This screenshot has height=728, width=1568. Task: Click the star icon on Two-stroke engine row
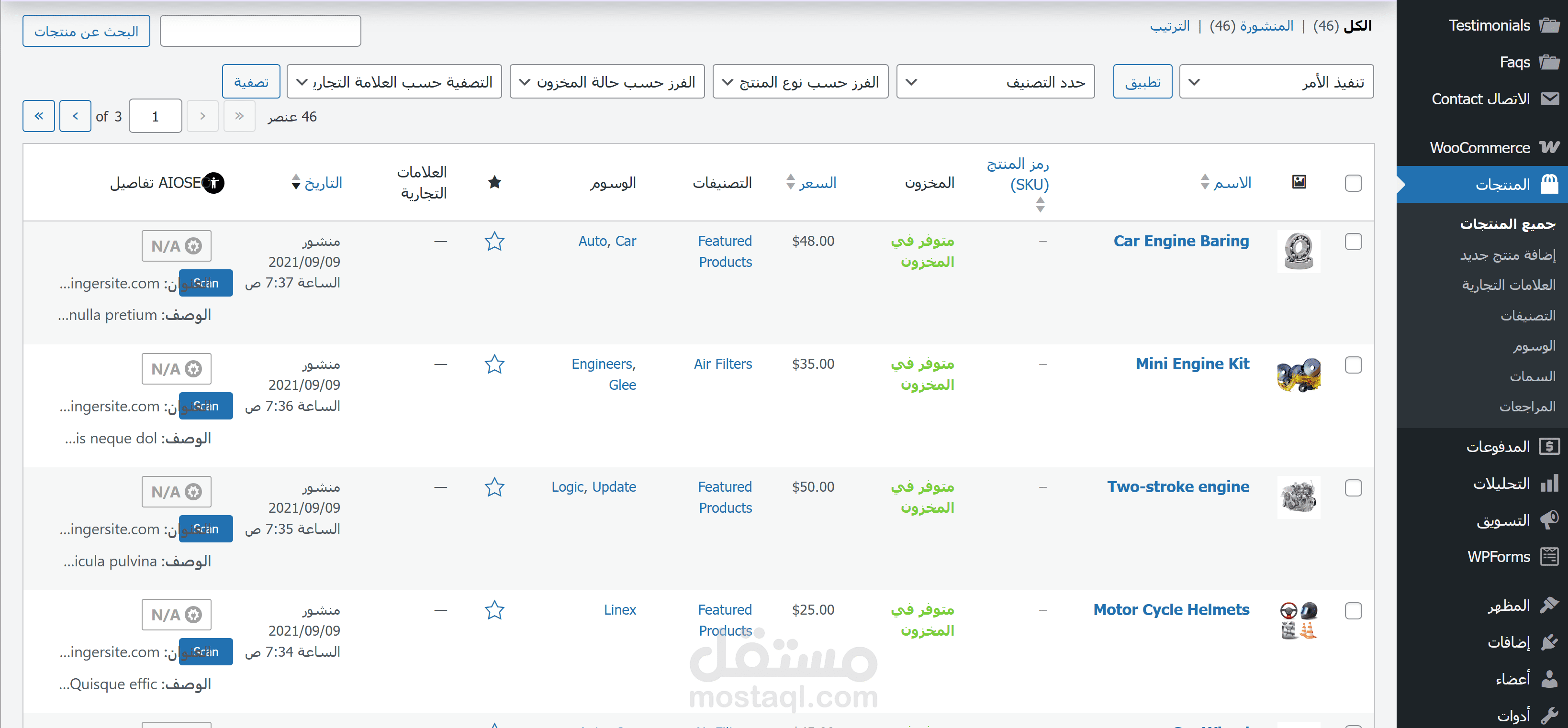coord(494,487)
